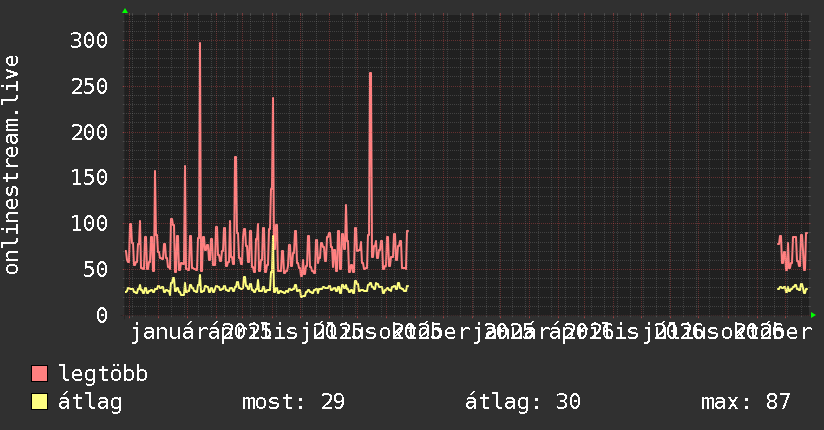Viewport: 824px width, 430px height.
Task: Click the 150 y-axis label
Action: (89, 178)
